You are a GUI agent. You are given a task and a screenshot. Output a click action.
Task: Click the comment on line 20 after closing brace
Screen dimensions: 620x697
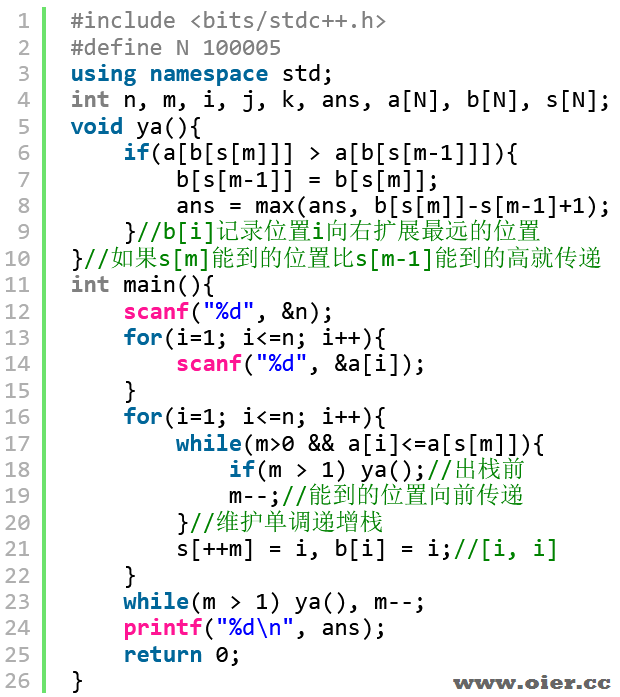[286, 522]
